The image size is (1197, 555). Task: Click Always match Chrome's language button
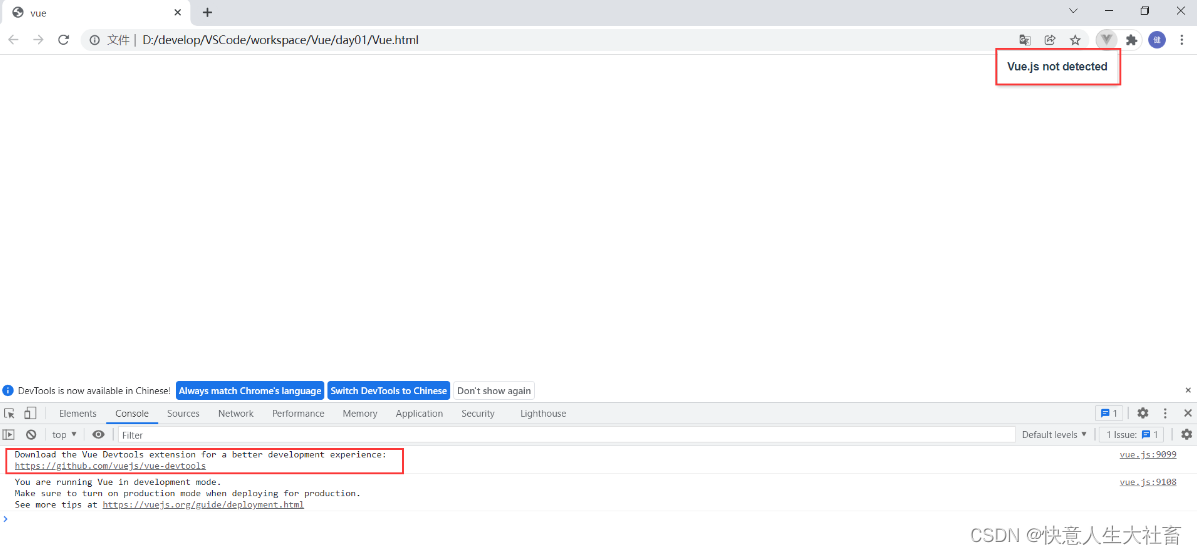coord(250,390)
